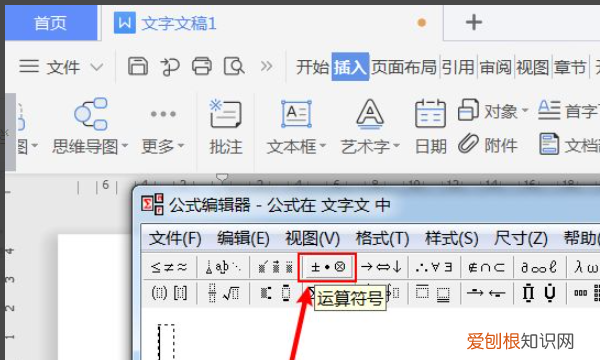This screenshot has height=360, width=600.
Task: Switch to the 开始 ribbon tab
Action: pos(313,67)
